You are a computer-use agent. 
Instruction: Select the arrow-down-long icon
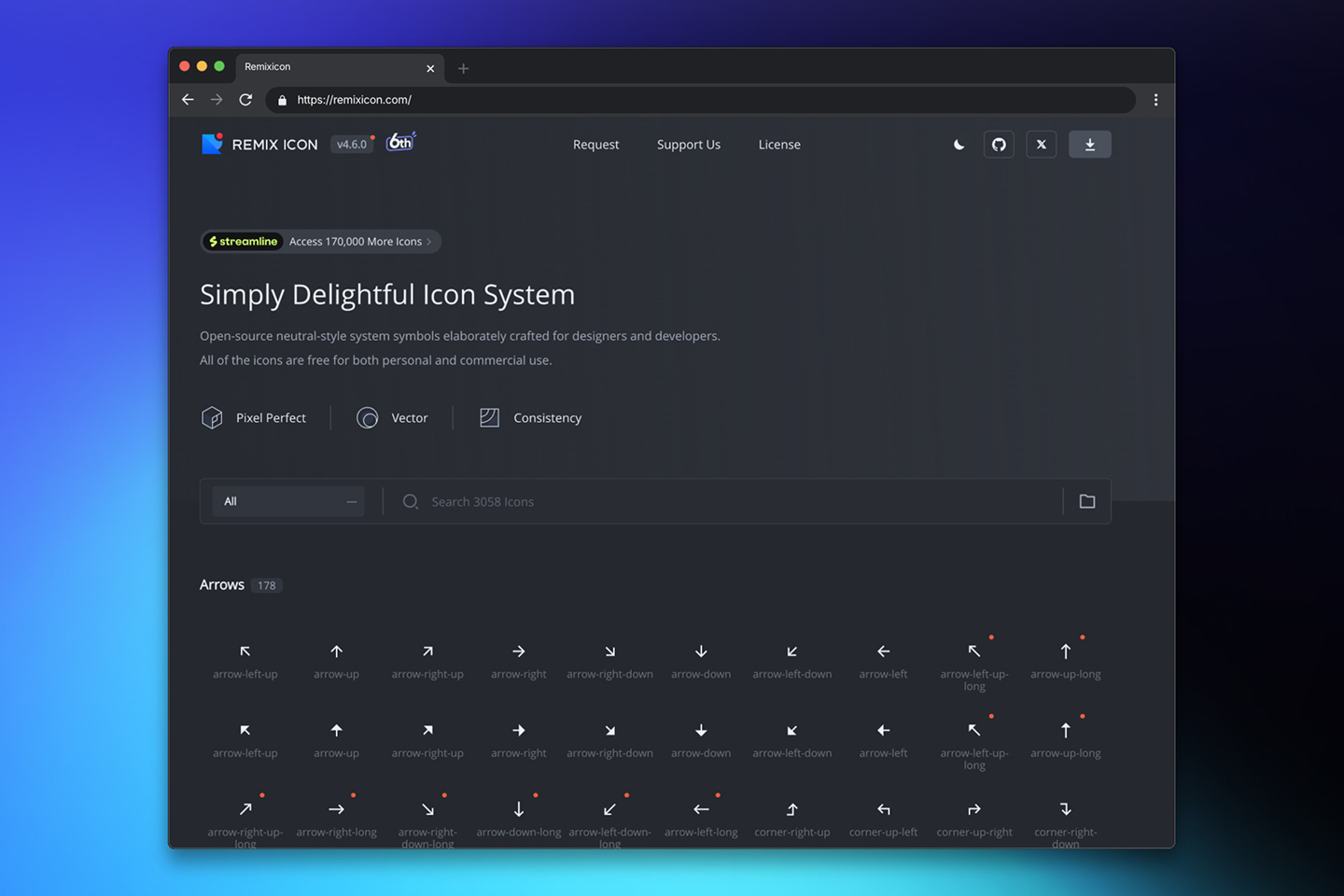click(x=519, y=810)
